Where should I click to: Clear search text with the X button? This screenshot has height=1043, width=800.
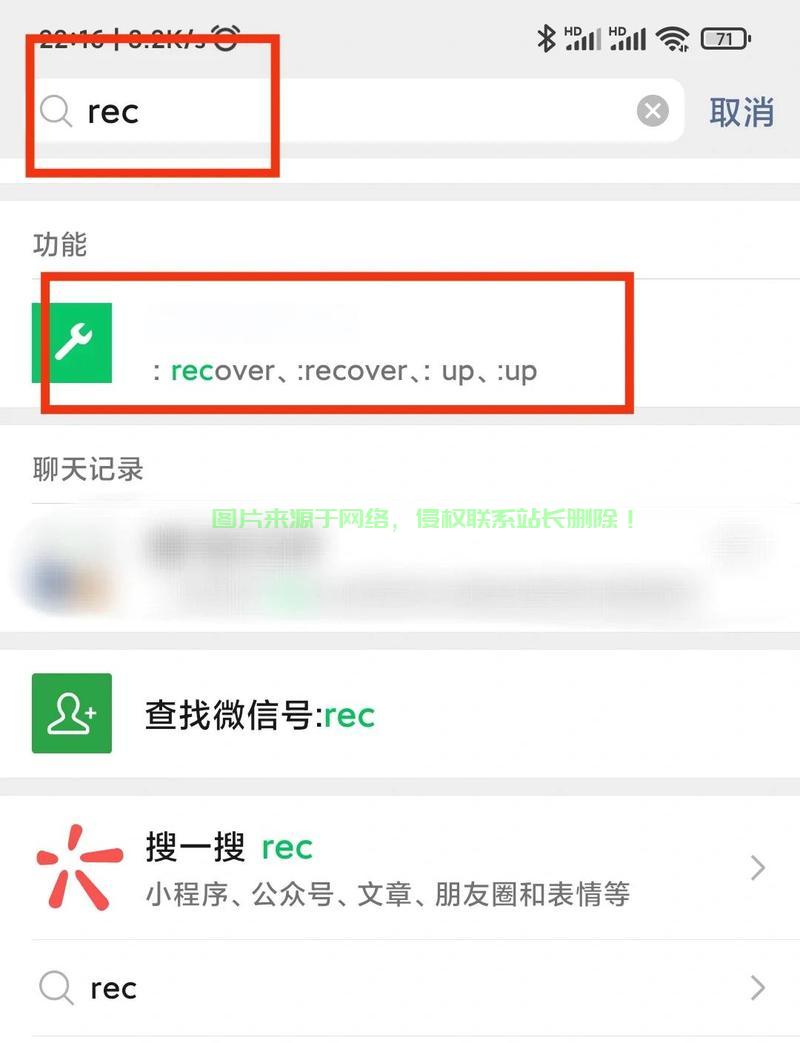(x=652, y=110)
